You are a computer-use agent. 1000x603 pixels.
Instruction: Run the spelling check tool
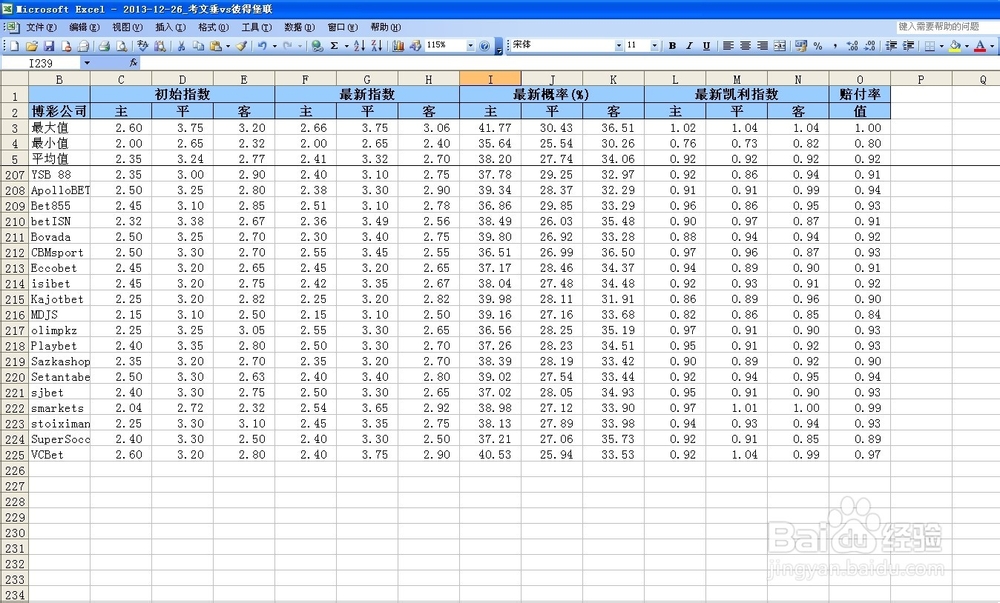click(x=142, y=46)
